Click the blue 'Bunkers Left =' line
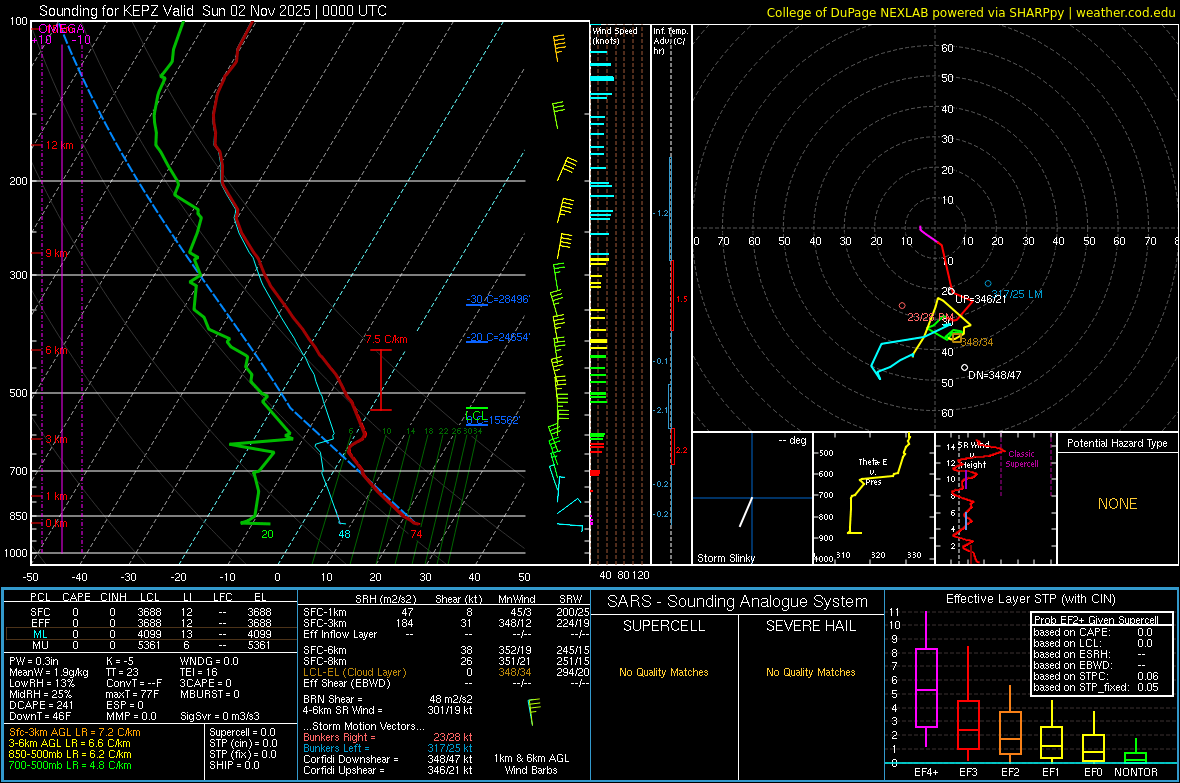 pyautogui.click(x=388, y=748)
